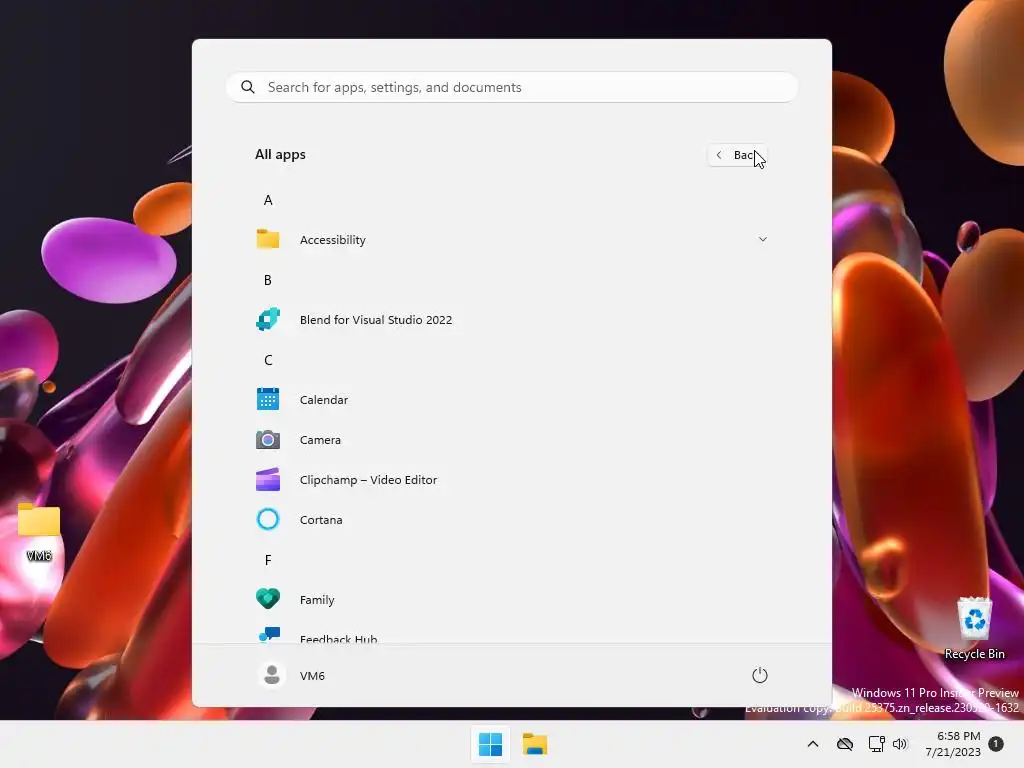Launch Clipchamp video editor icon
The image size is (1024, 768).
click(x=268, y=479)
